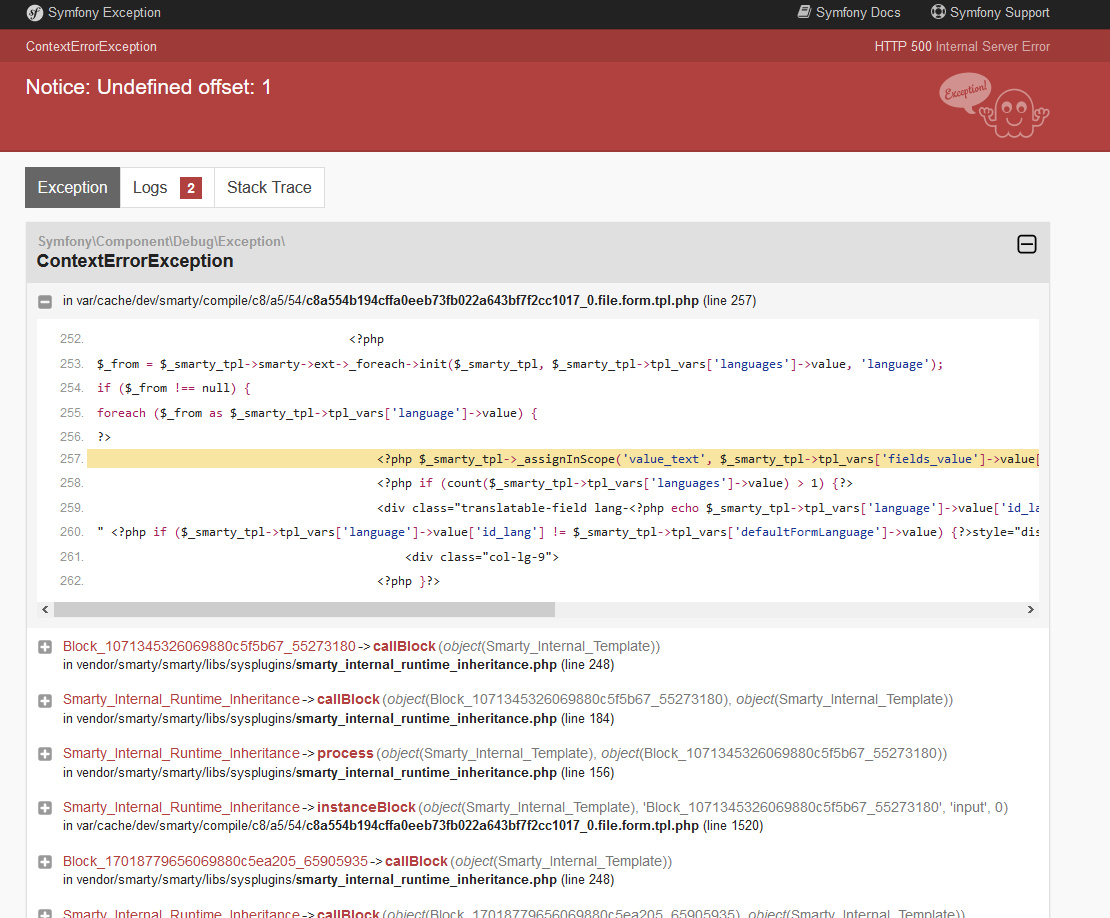Click the ContextErrorException breadcrumb in red bar
Image resolution: width=1110 pixels, height=918 pixels.
[91, 47]
